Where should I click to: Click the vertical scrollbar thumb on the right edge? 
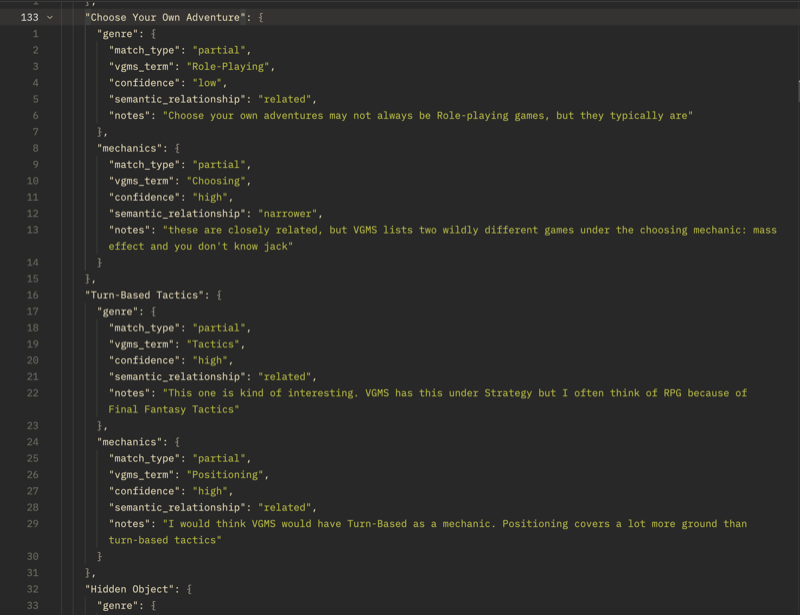pos(798,91)
